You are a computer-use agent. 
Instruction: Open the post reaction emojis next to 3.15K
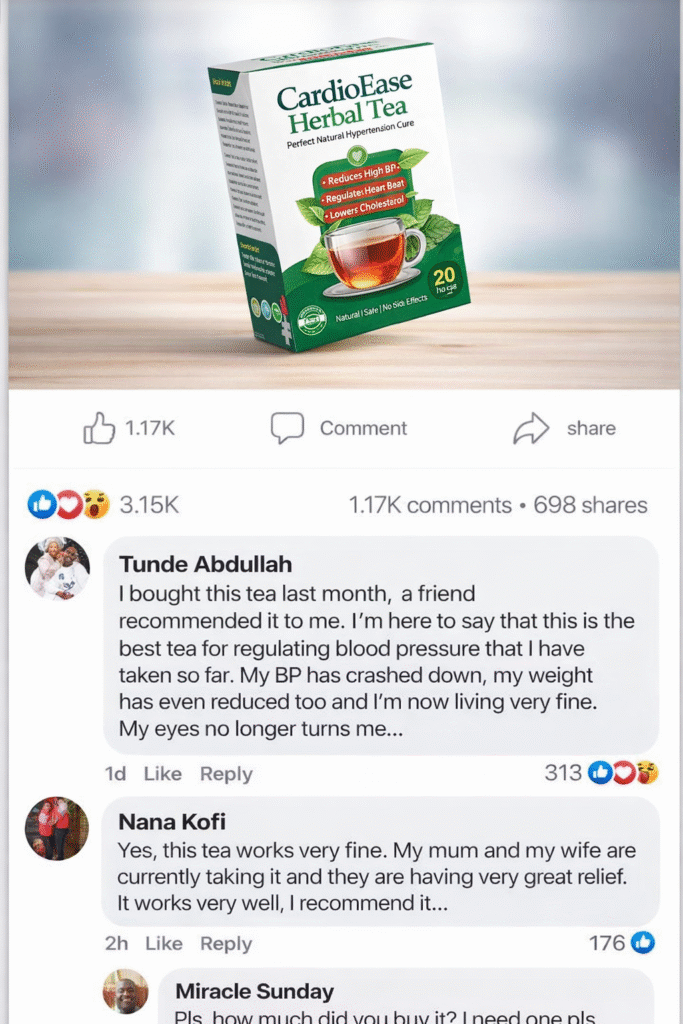tap(68, 505)
